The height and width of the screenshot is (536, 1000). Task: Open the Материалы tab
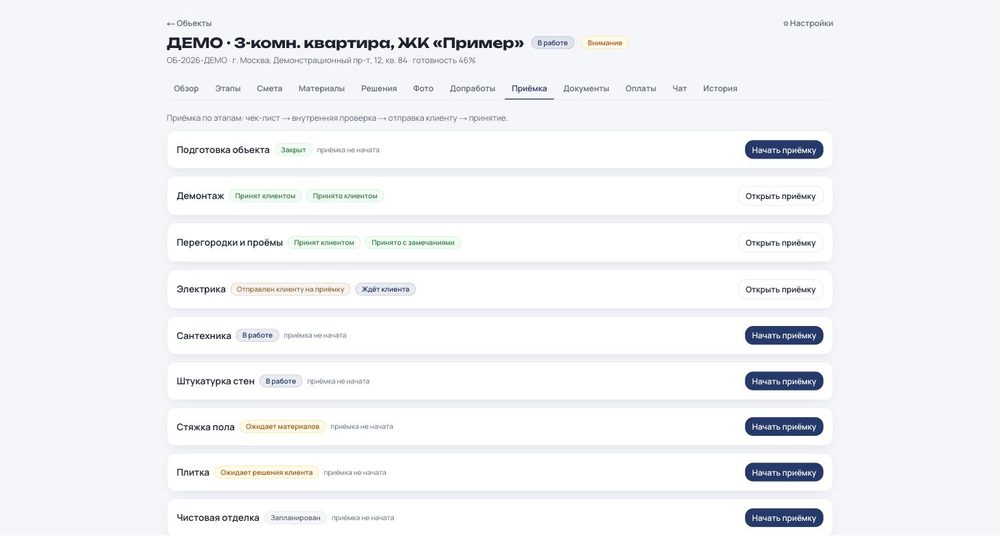321,88
